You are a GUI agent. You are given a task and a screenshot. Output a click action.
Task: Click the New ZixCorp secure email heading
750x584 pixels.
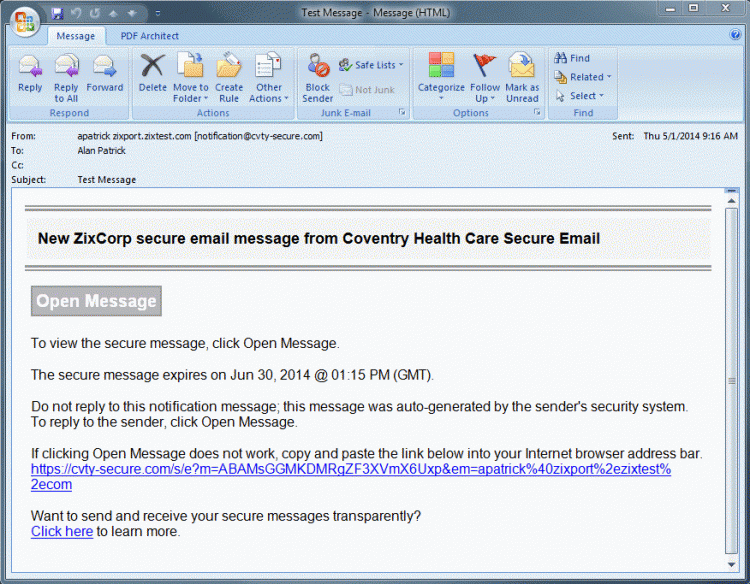(x=319, y=238)
